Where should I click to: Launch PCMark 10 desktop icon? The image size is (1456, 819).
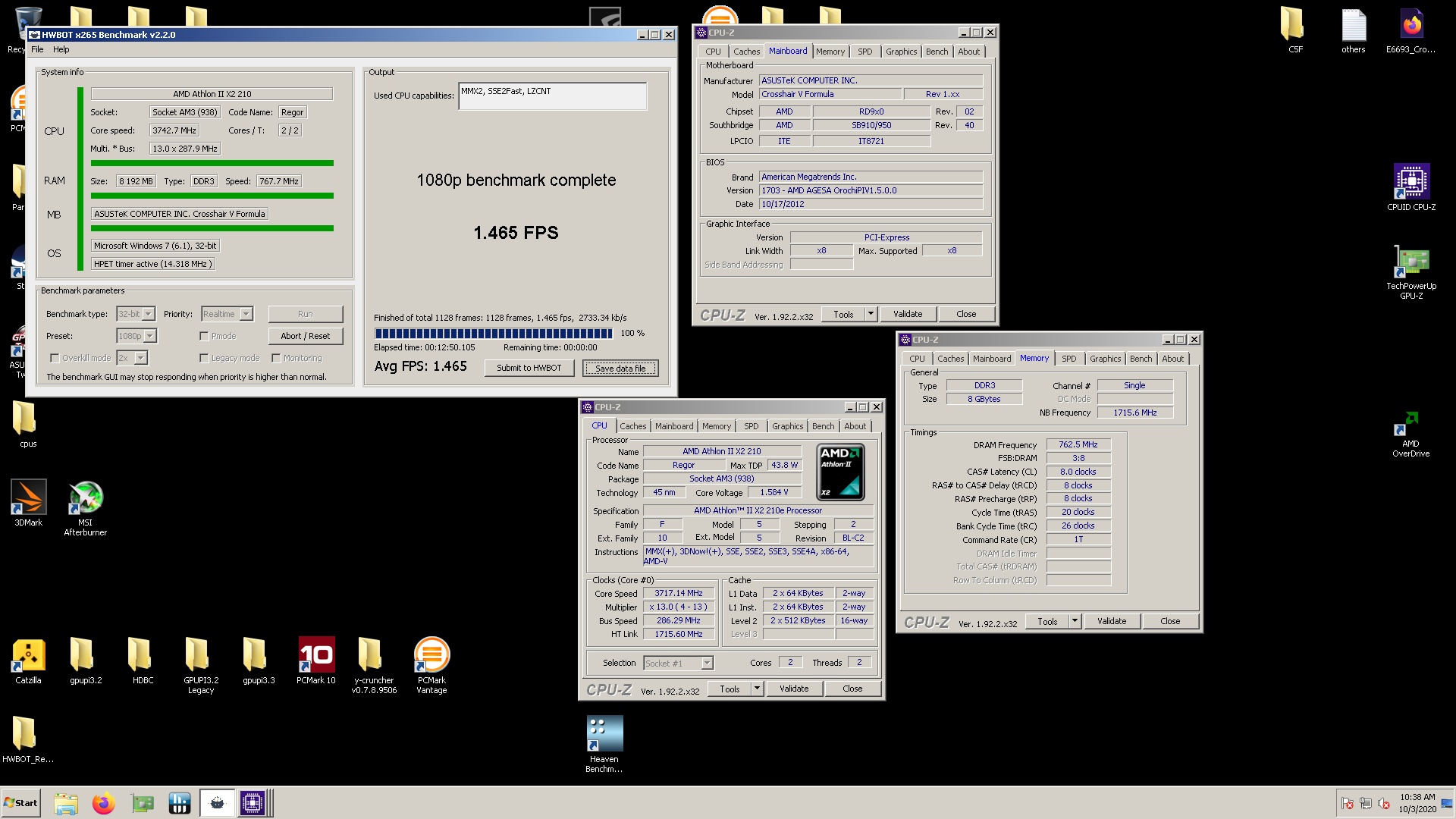click(x=316, y=661)
